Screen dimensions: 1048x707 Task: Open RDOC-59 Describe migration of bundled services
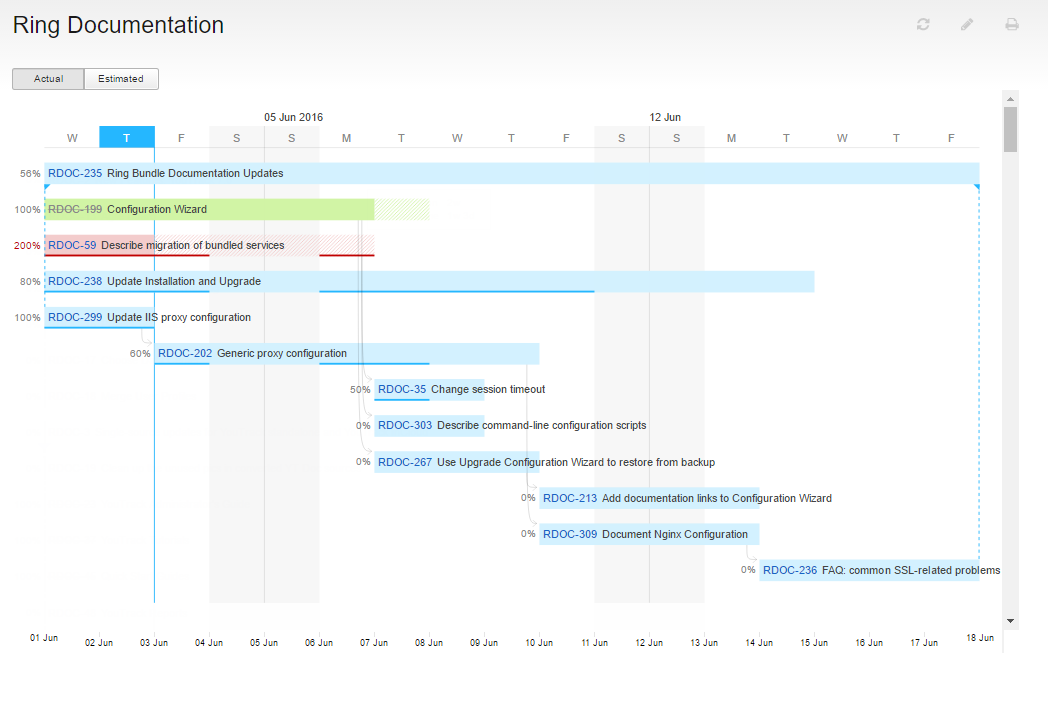tap(71, 245)
